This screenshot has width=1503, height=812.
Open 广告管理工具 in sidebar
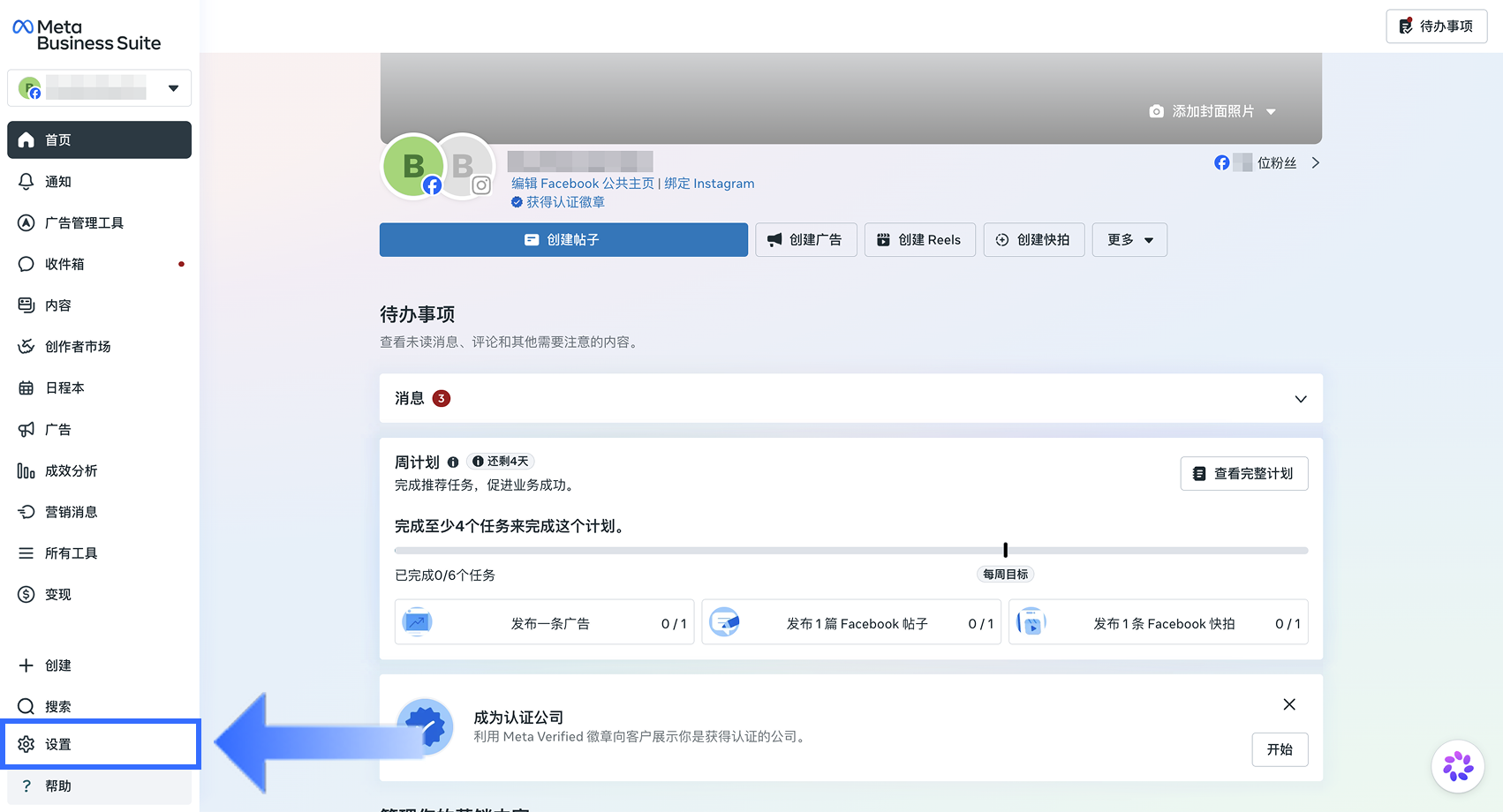point(100,223)
